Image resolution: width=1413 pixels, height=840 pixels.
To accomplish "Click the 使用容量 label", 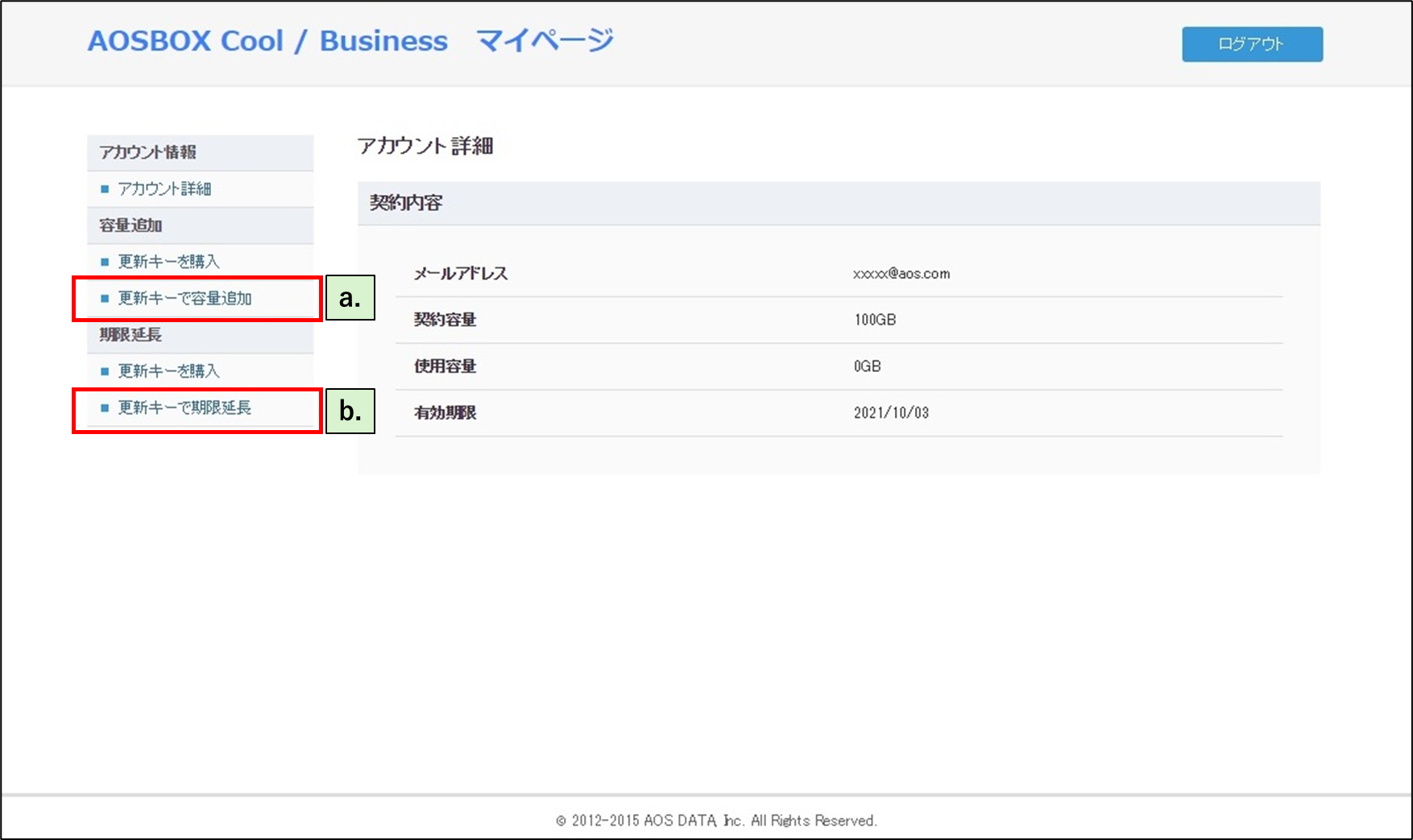I will click(x=445, y=366).
